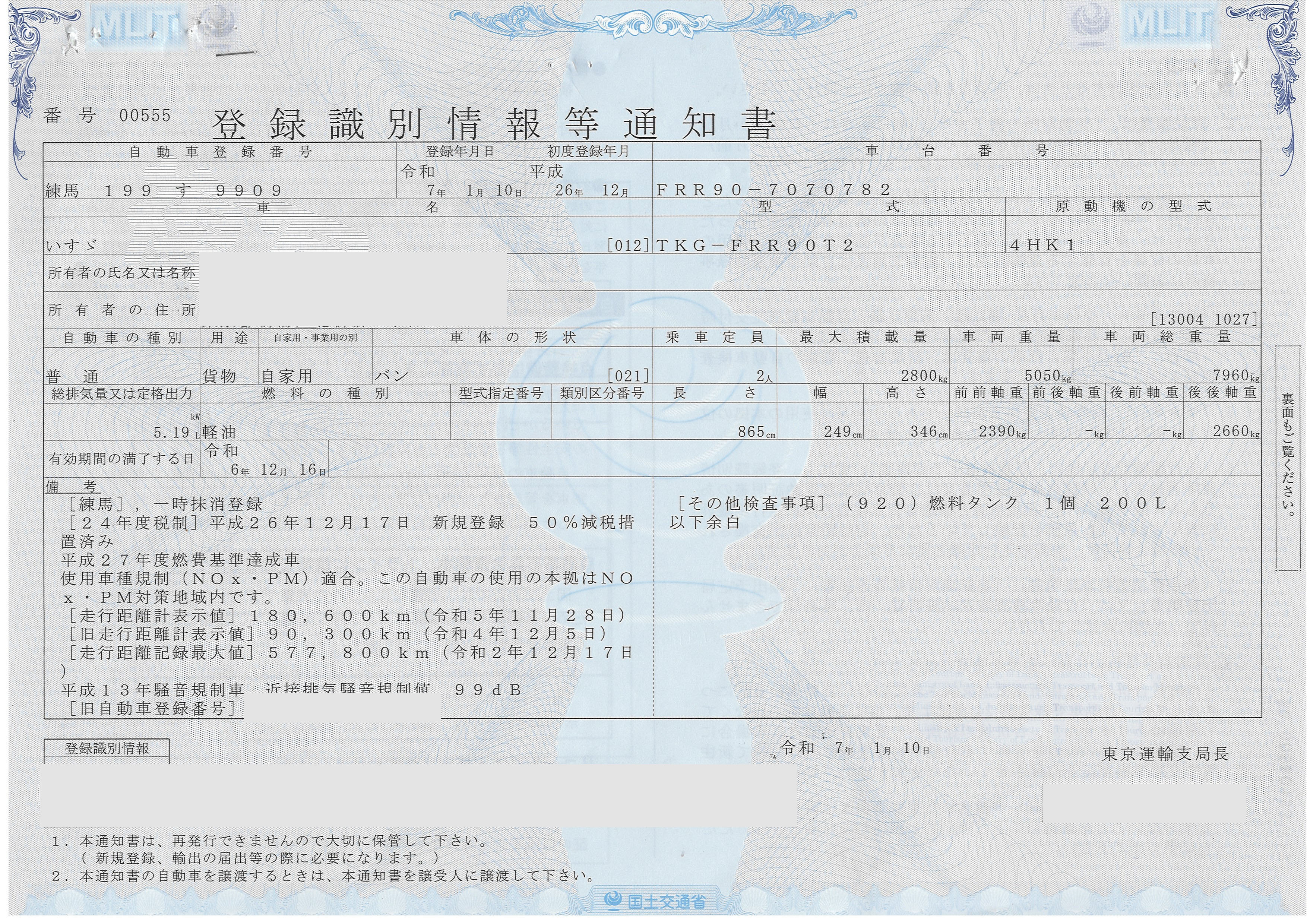The height and width of the screenshot is (924, 1307).
Task: Click the maximum load value 2800kg
Action: (x=924, y=376)
